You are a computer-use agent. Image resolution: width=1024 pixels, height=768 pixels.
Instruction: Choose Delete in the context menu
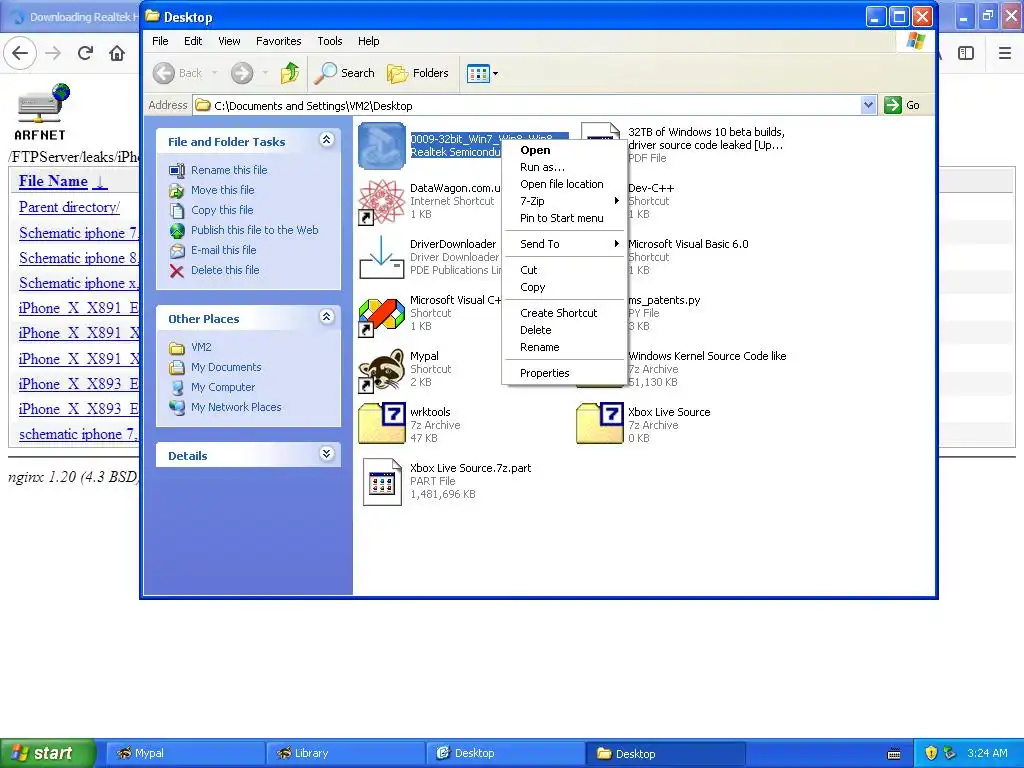[565, 330]
